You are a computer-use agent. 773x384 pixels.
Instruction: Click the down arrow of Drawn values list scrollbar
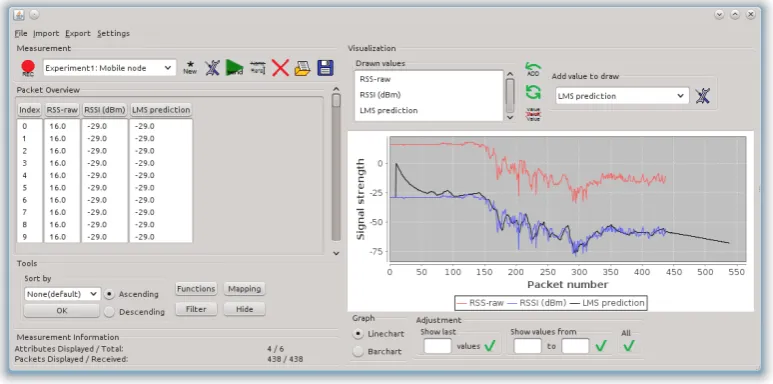click(x=510, y=117)
